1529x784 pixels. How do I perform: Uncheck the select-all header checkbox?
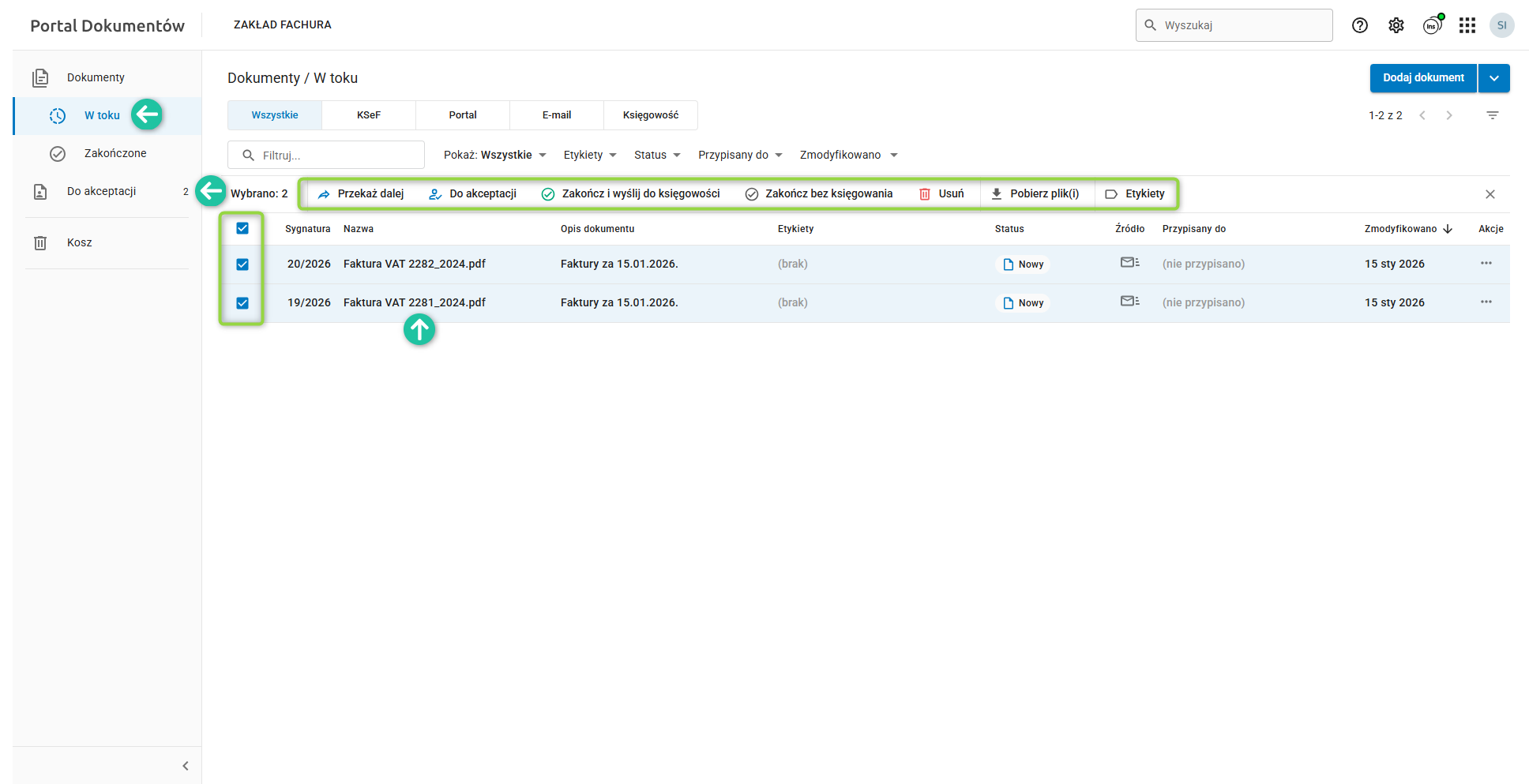pos(242,229)
